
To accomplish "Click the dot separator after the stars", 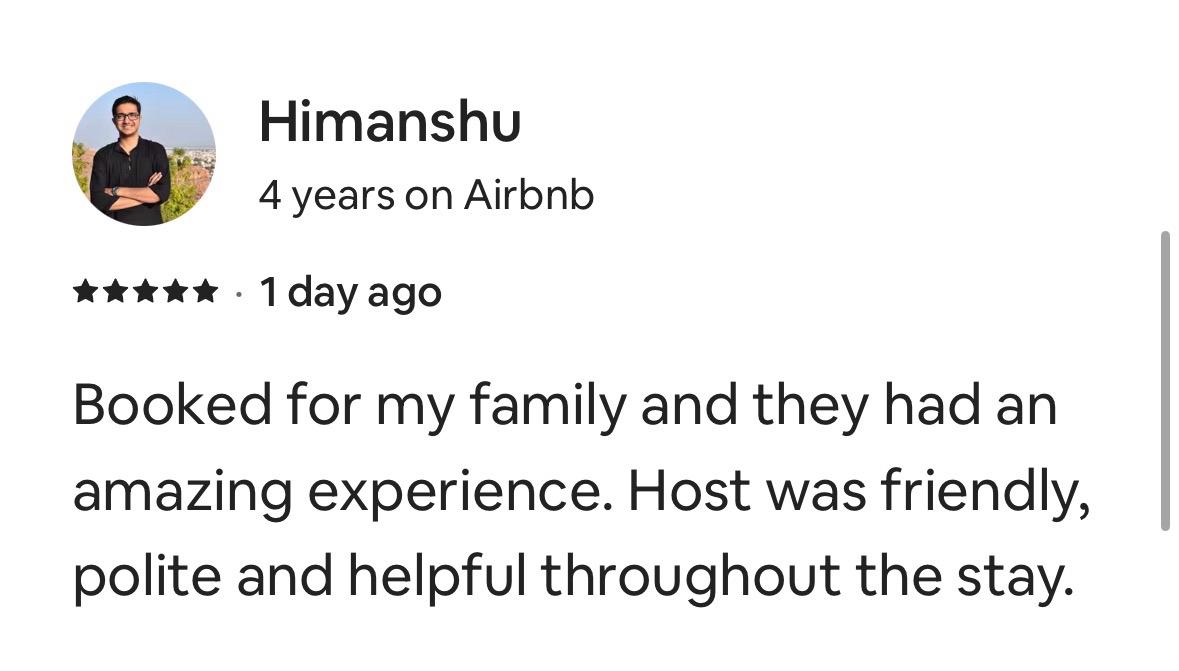I will click(238, 294).
